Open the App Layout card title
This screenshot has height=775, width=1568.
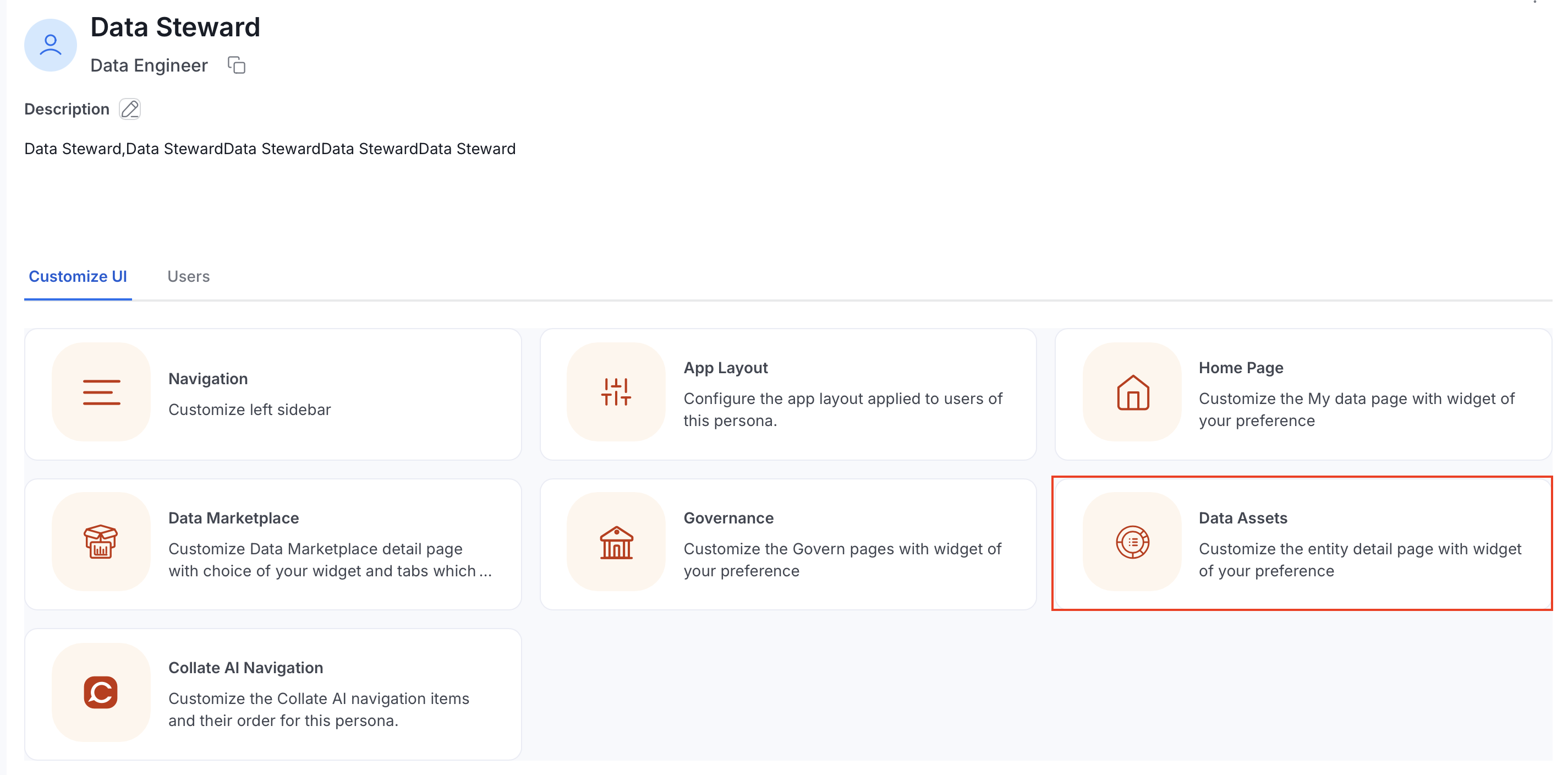(x=726, y=368)
